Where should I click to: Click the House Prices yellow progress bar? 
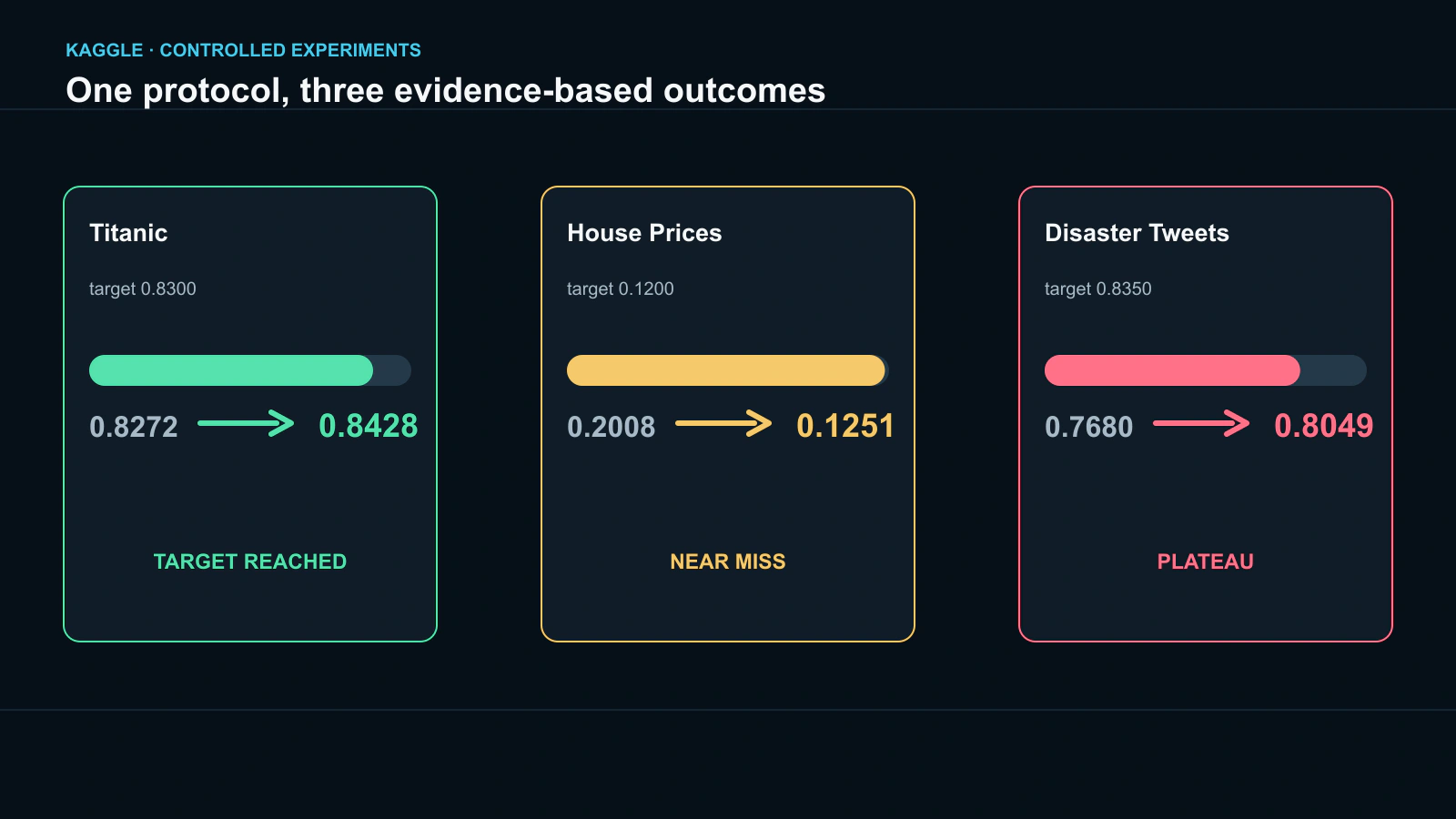726,370
